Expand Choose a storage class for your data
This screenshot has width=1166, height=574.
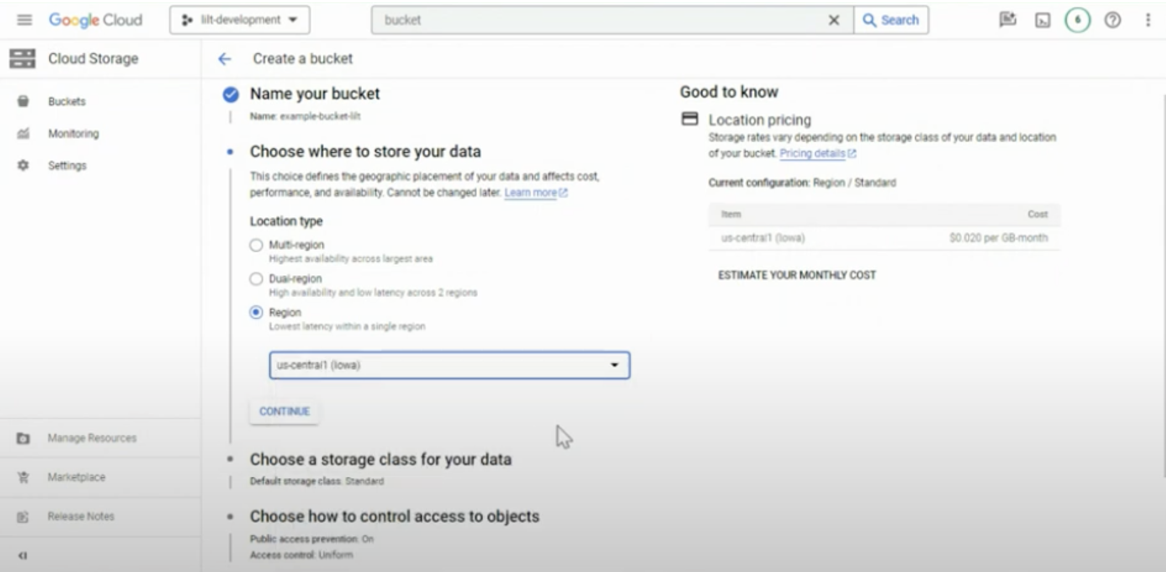(381, 459)
